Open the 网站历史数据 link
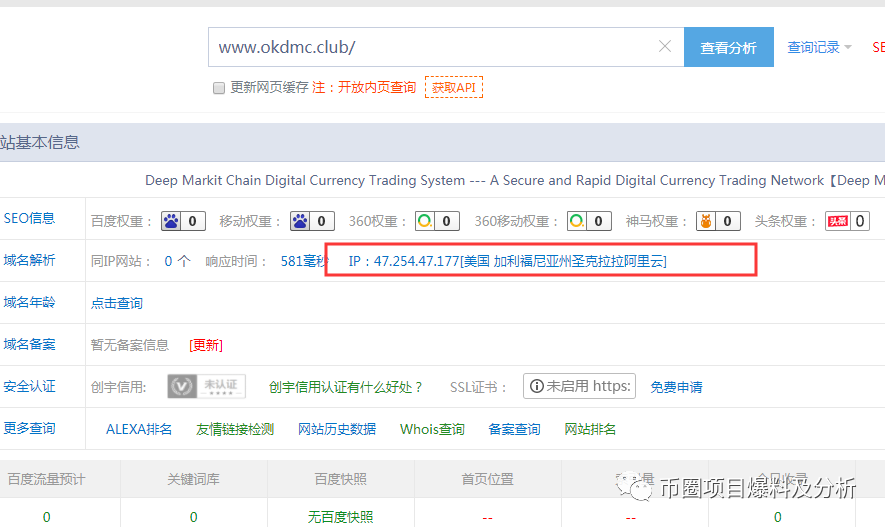The width and height of the screenshot is (885, 527). click(337, 429)
